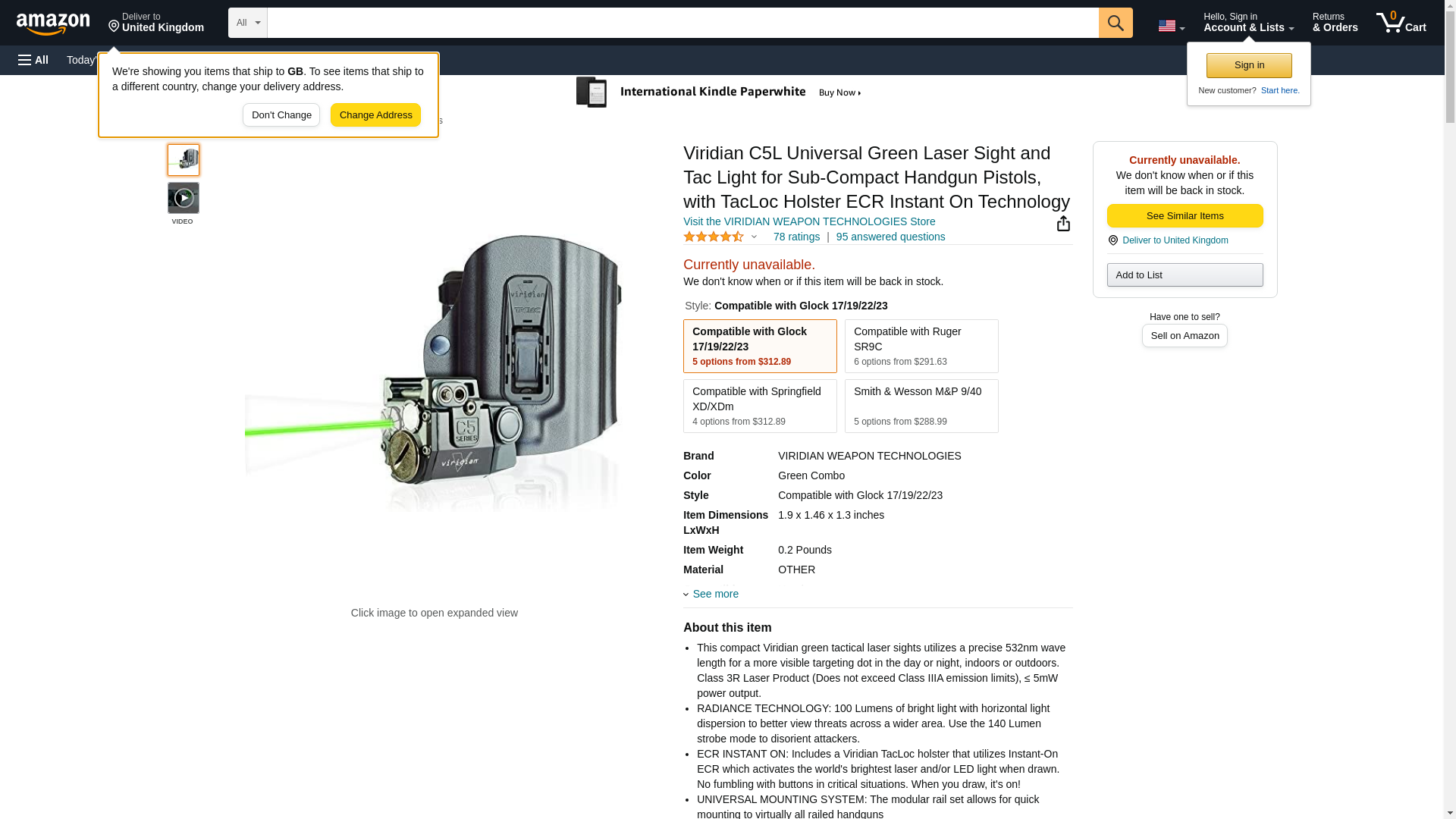Expand the Account & Lists menu
The image size is (1456, 819).
point(1248,22)
